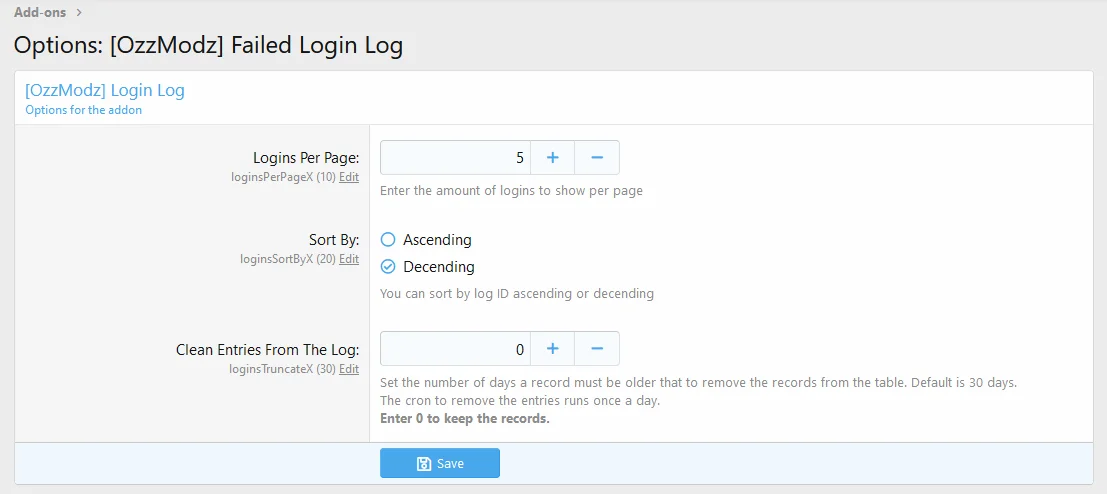Click the "Logins Per Page:" label
The height and width of the screenshot is (494, 1107).
click(x=306, y=158)
